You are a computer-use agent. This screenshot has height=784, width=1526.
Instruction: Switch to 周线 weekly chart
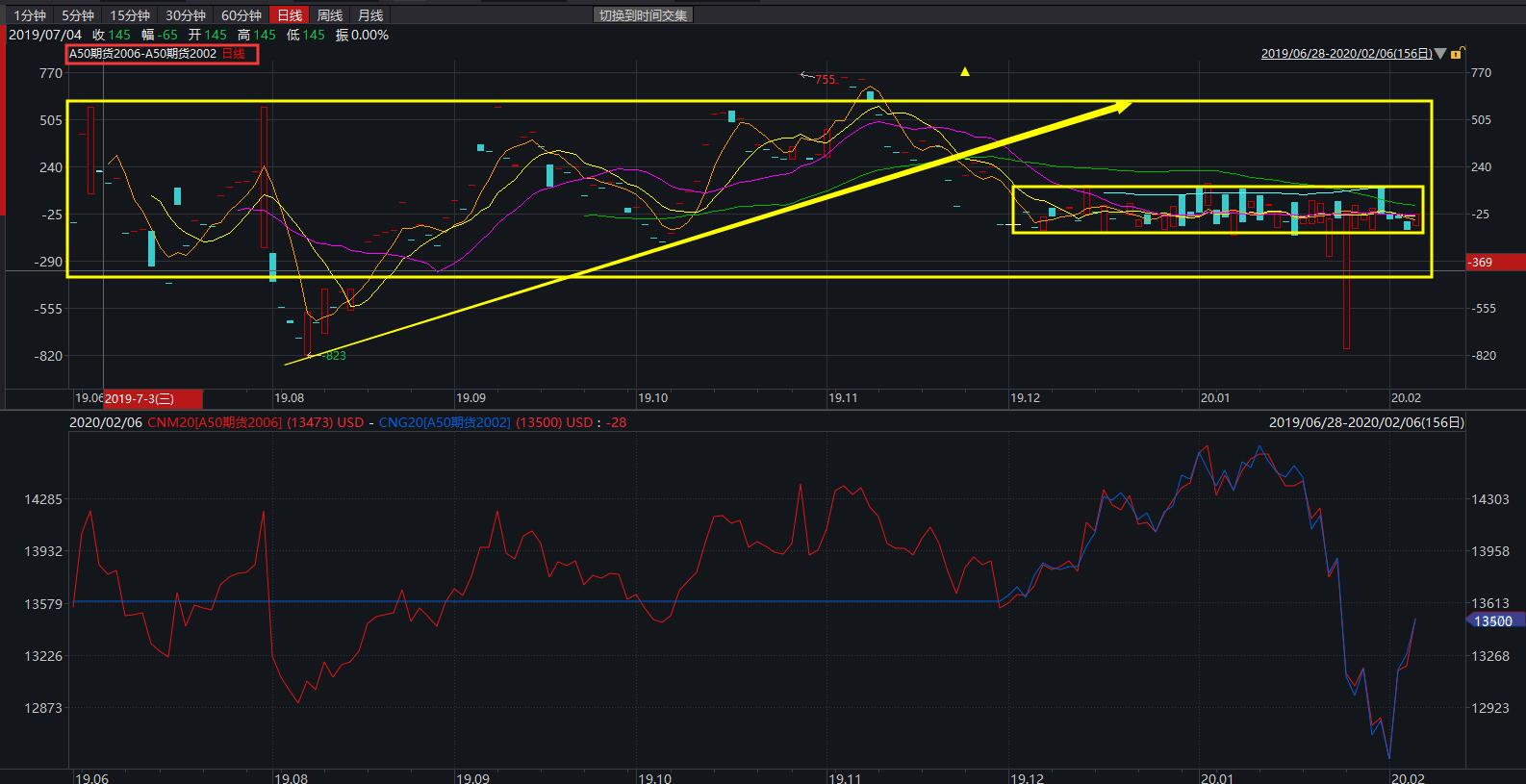coord(330,15)
